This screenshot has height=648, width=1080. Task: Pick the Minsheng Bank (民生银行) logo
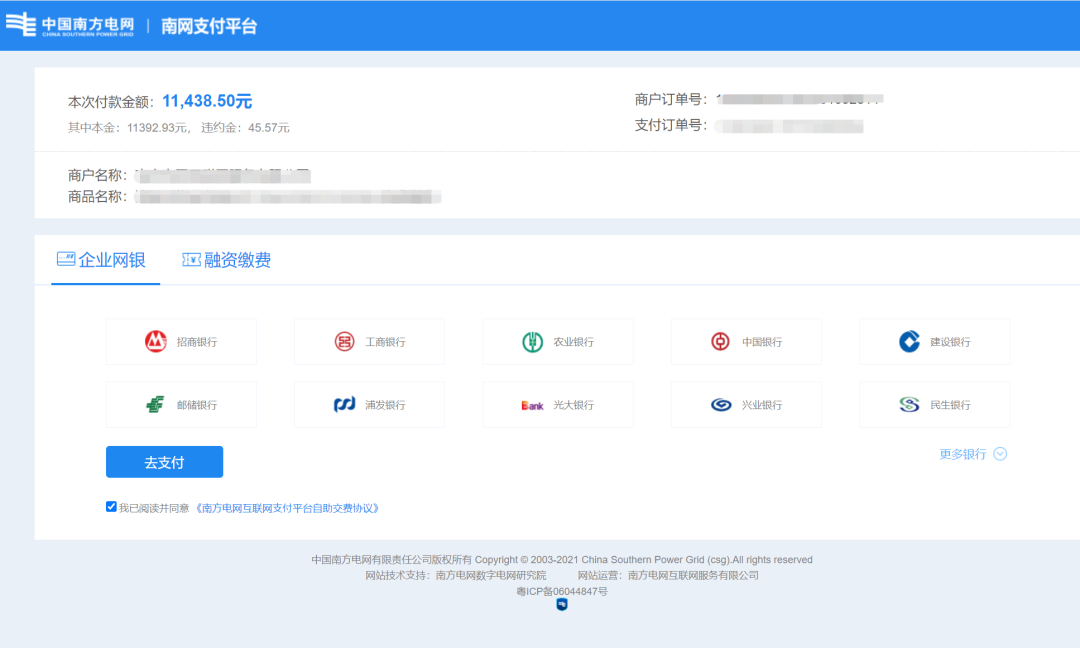909,405
